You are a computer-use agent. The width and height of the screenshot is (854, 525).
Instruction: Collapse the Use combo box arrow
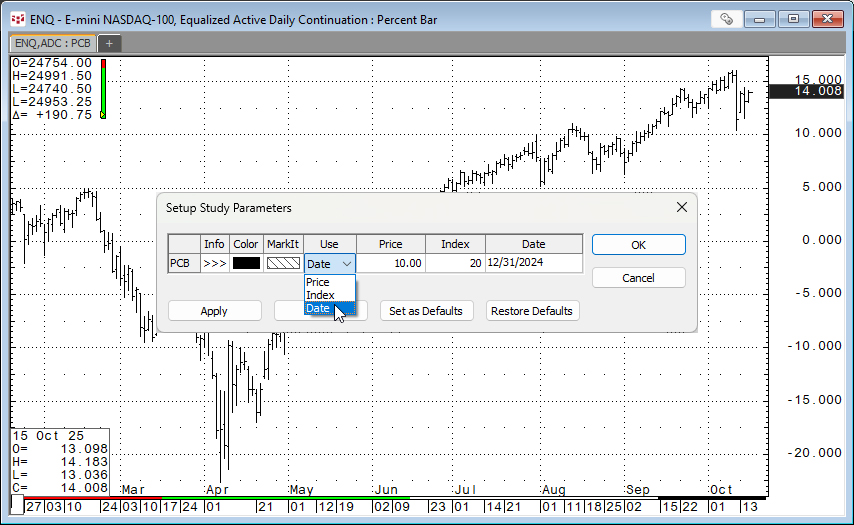coord(346,264)
